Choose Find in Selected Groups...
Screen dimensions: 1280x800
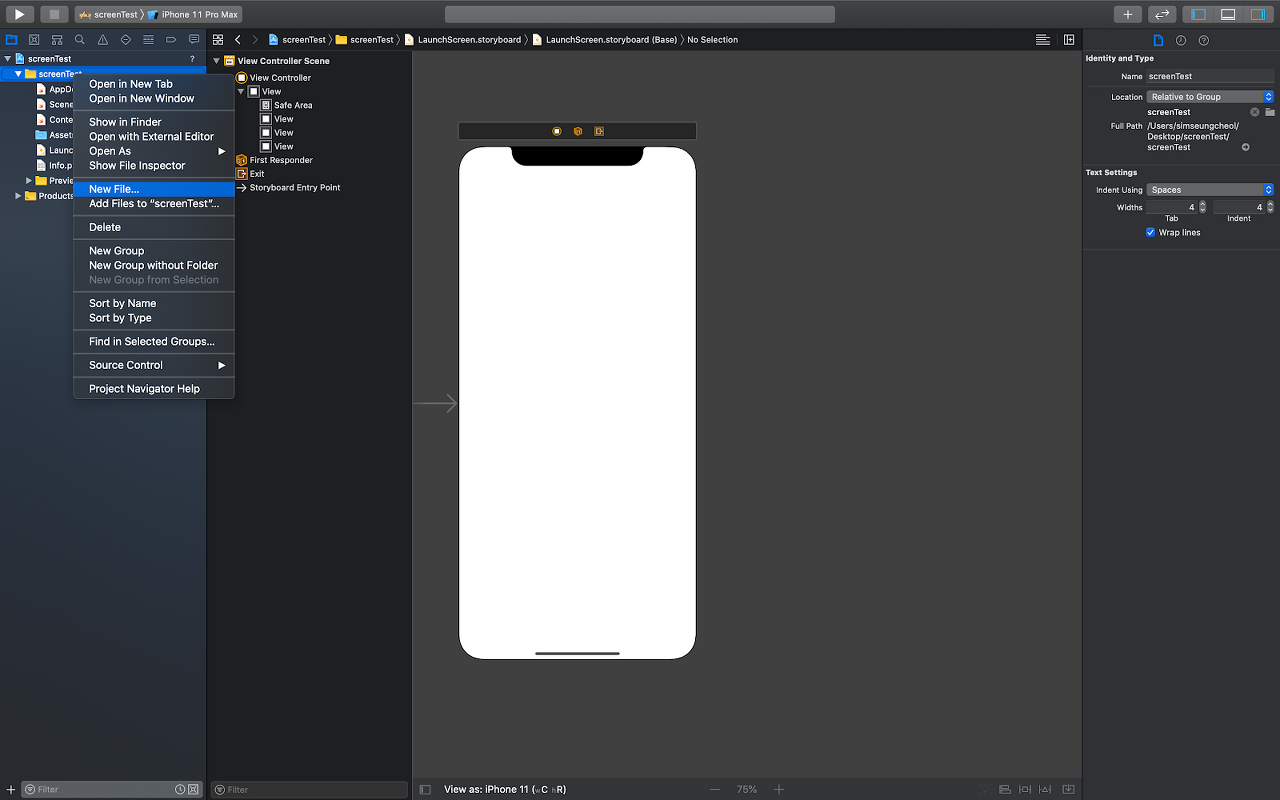(x=154, y=342)
